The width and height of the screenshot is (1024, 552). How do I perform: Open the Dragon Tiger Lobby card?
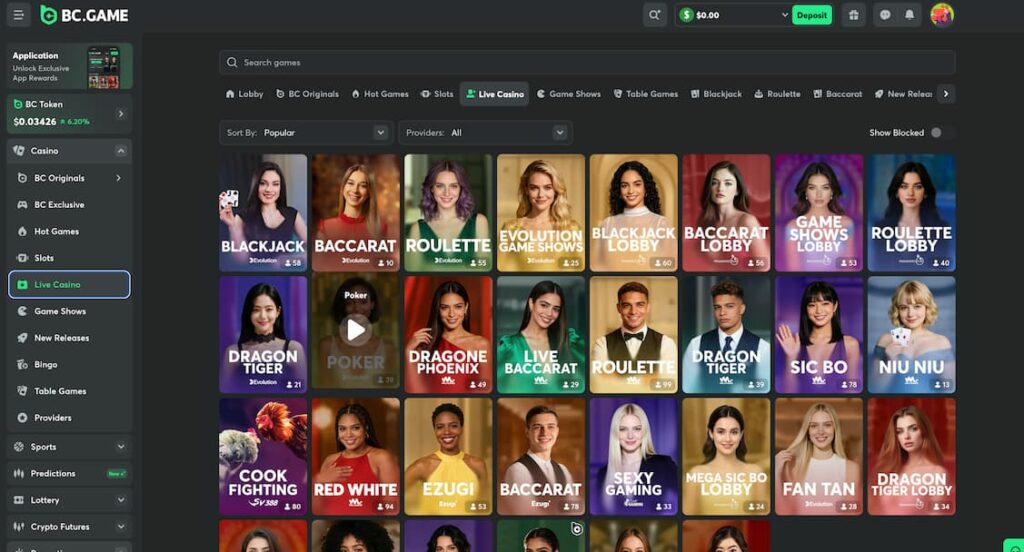click(x=912, y=457)
